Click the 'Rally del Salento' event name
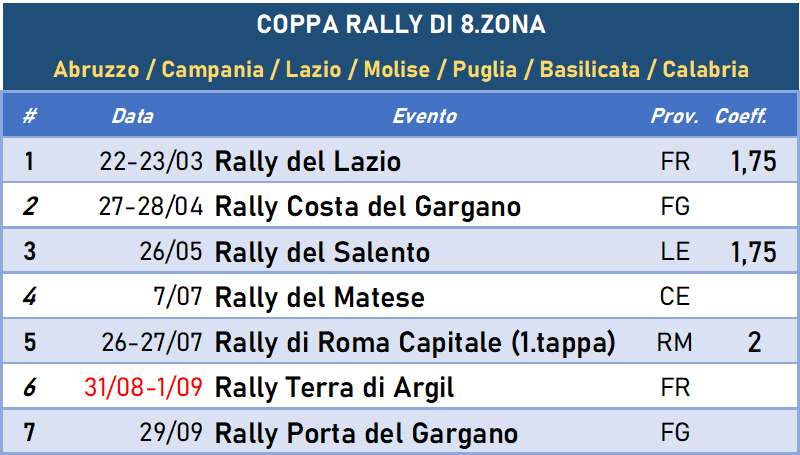 pos(322,252)
